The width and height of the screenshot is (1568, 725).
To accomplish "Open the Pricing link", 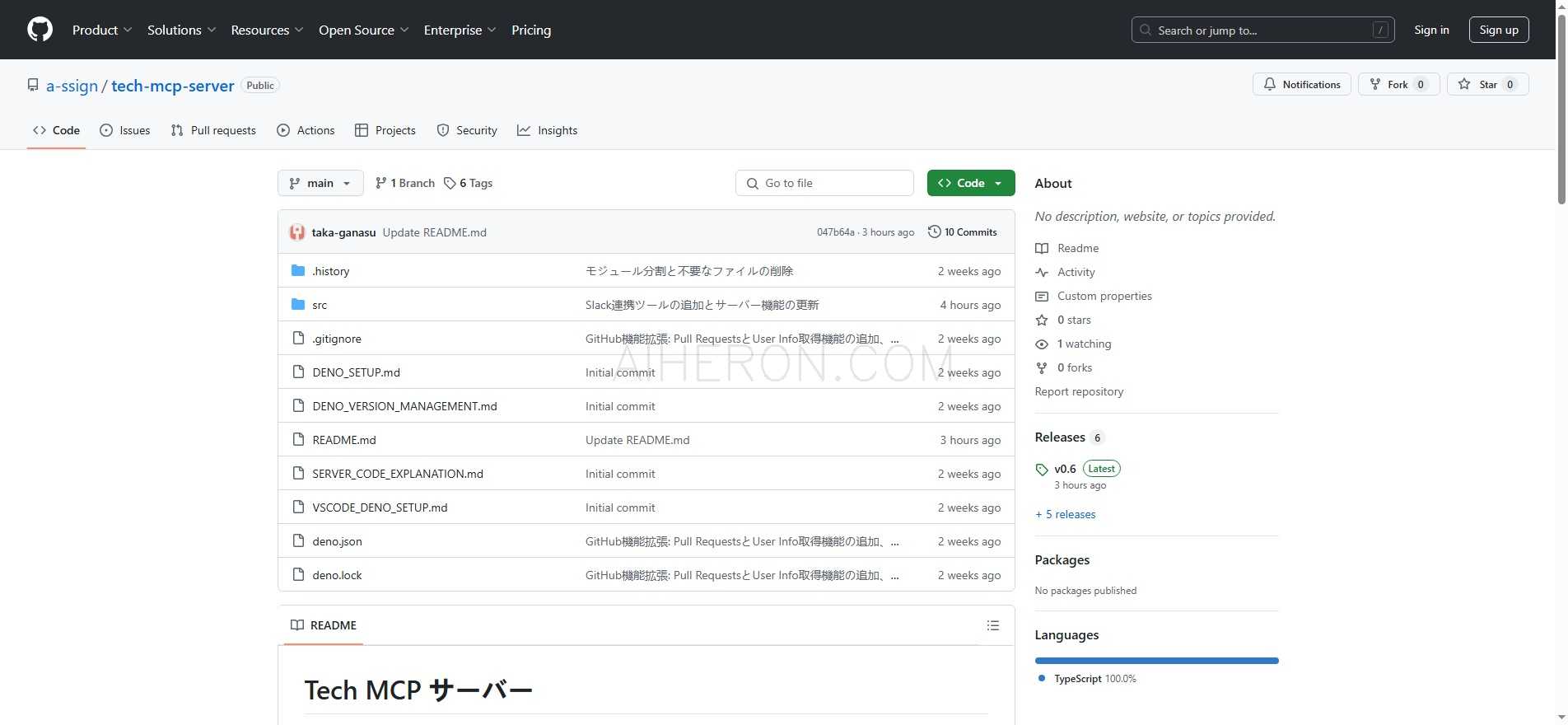I will pyautogui.click(x=531, y=30).
